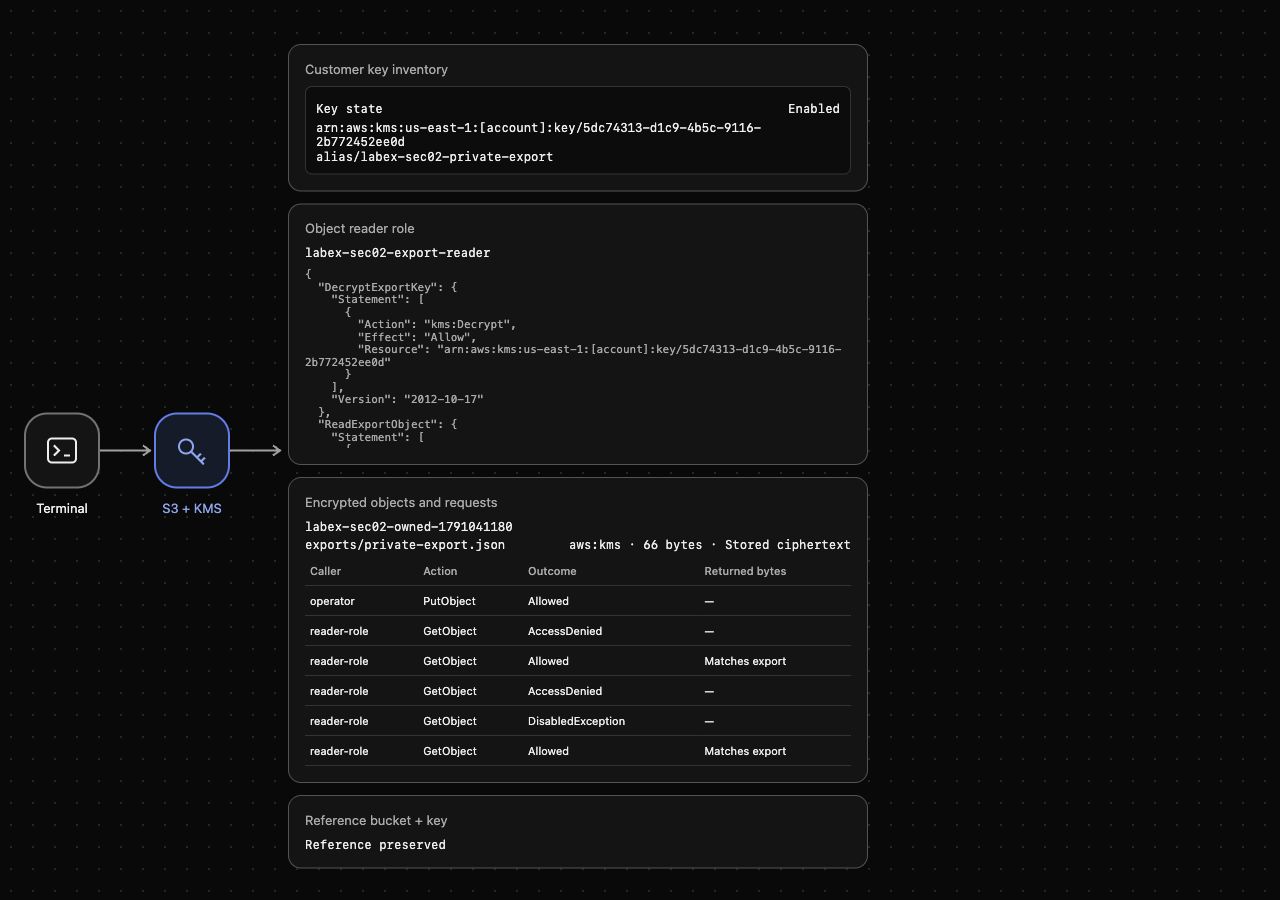Select the "Reference preserved" status text

pos(375,845)
